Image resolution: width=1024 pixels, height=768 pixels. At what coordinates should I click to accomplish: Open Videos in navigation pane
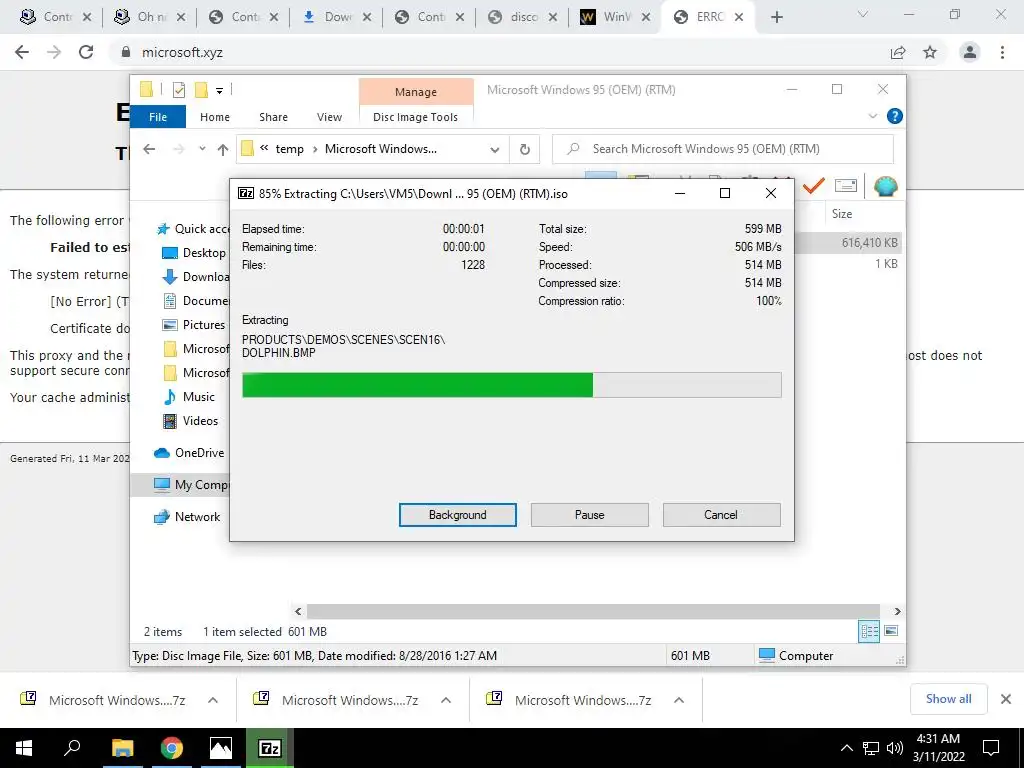point(190,421)
